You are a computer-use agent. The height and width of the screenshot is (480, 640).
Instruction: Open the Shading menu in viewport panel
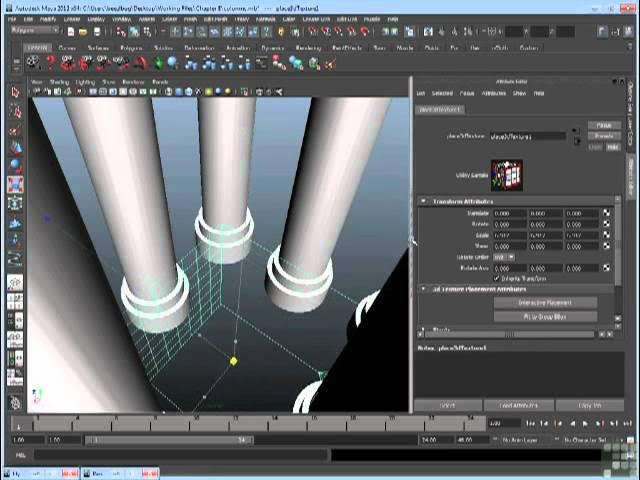(61, 82)
